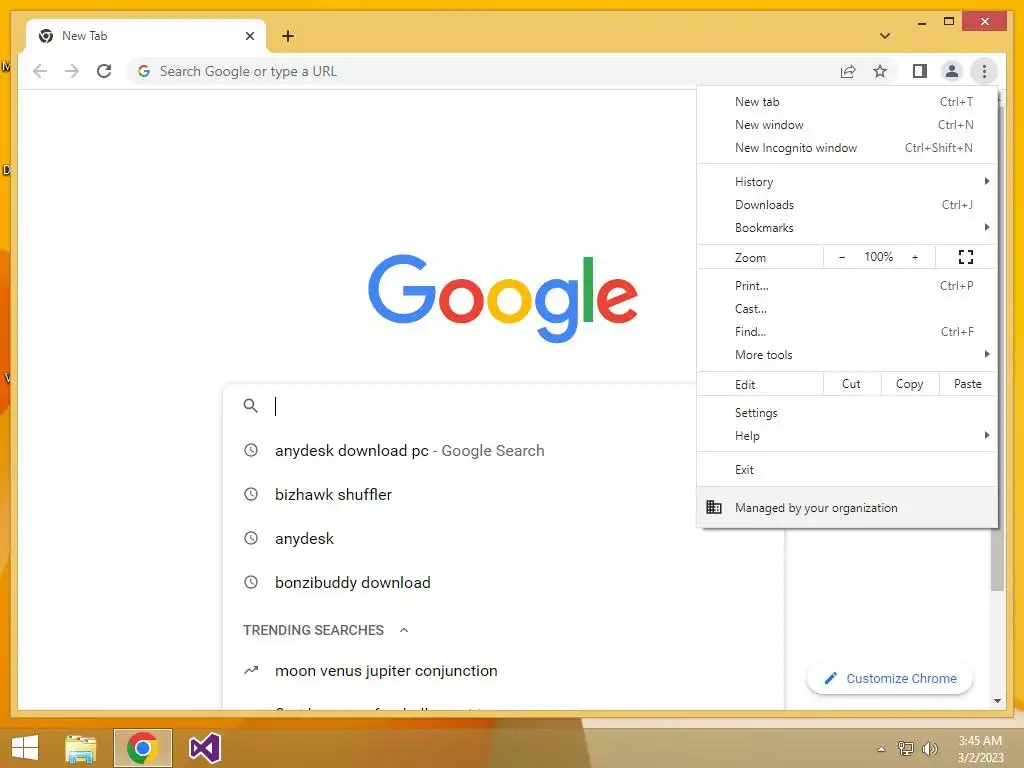1024x768 pixels.
Task: Click clock icon beside bizhawk shuffler
Action: click(251, 494)
